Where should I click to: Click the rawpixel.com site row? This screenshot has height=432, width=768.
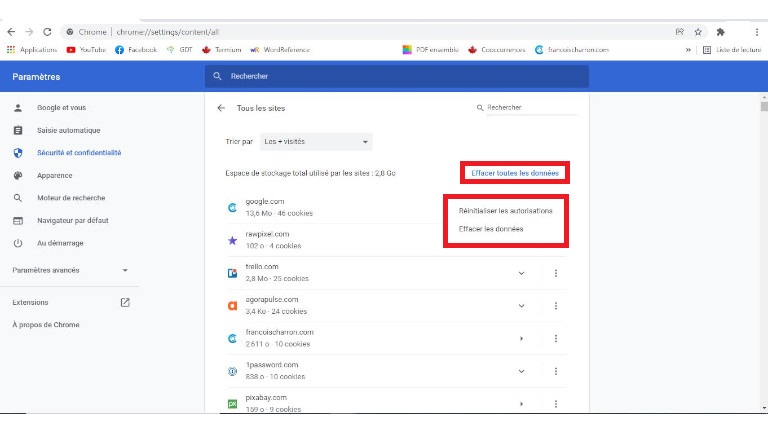pos(333,240)
